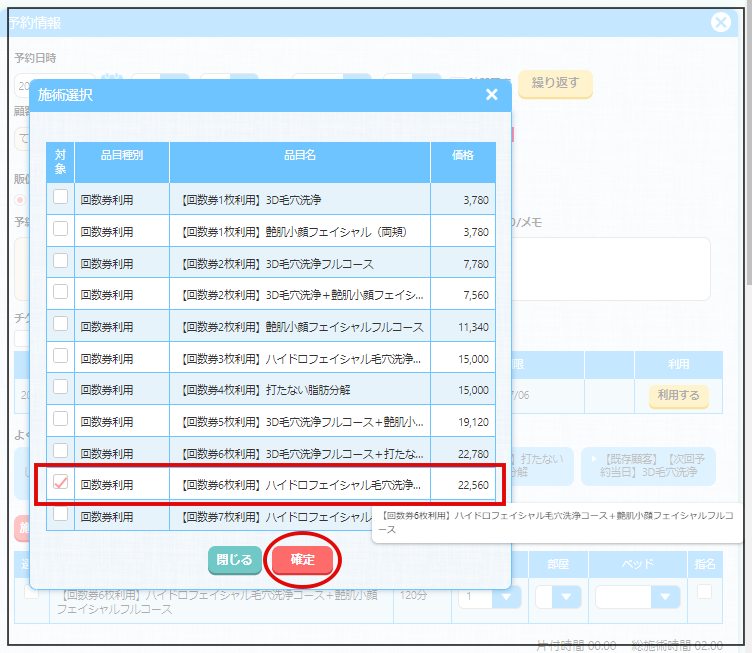The height and width of the screenshot is (653, 752).
Task: Close the 予約情報 window with the X icon
Action: 720,23
